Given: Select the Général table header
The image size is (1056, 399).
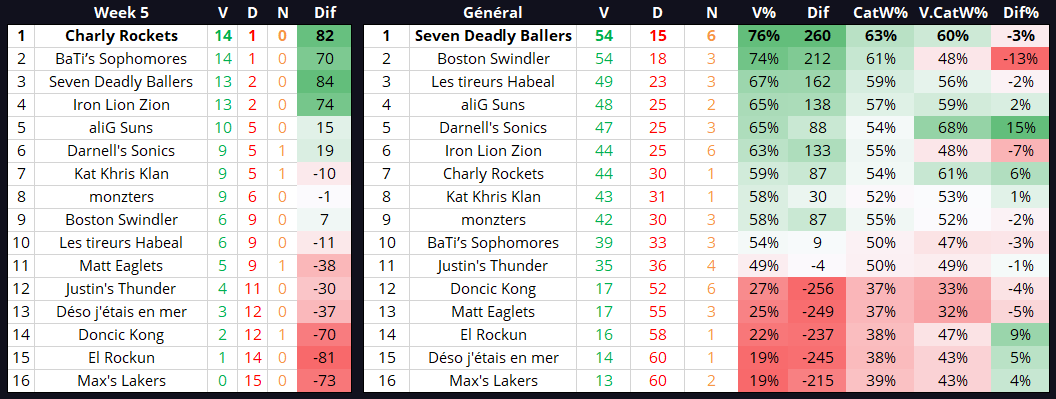Looking at the screenshot, I should click(492, 12).
